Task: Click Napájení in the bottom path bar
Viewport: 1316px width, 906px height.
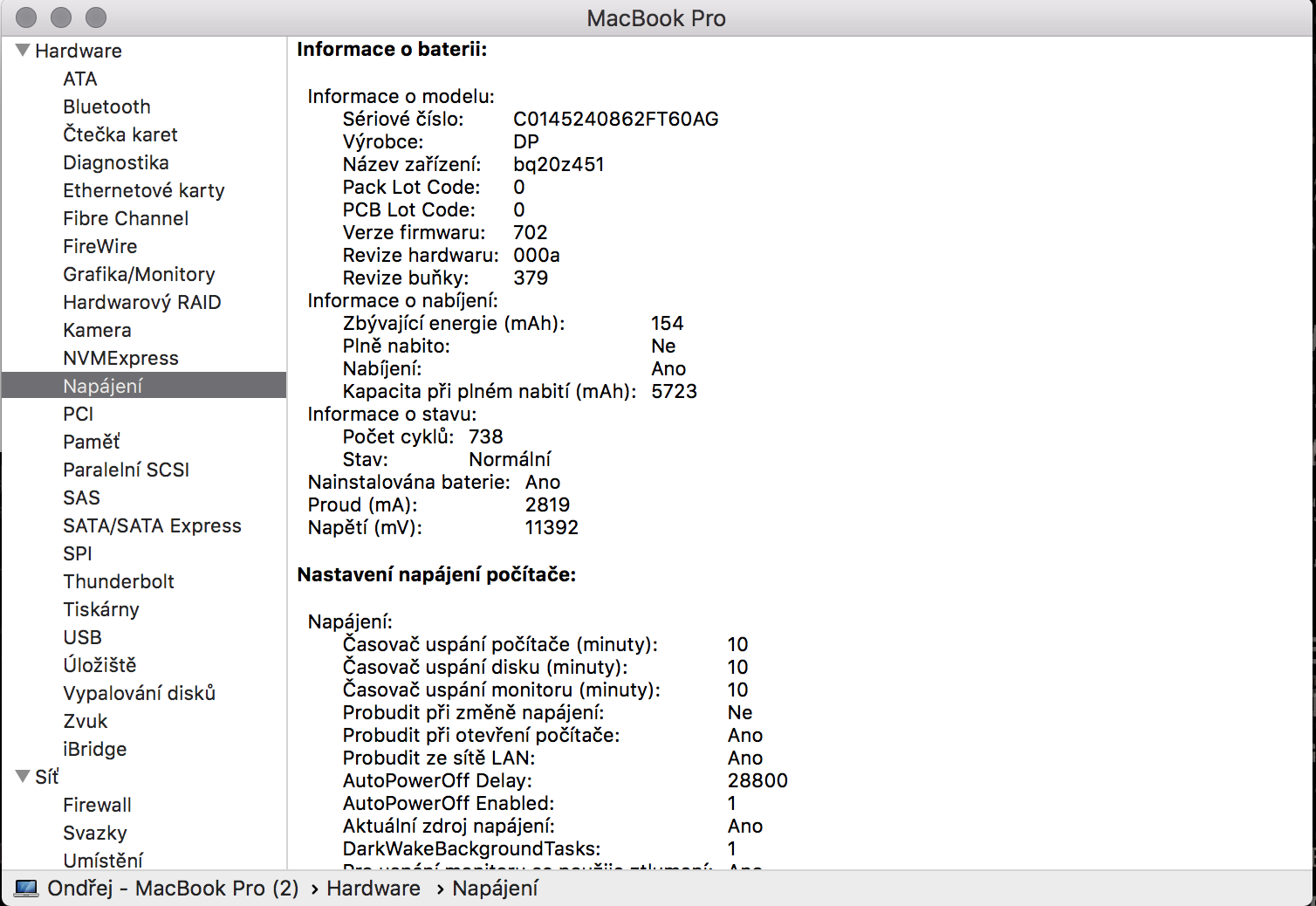Action: click(496, 889)
